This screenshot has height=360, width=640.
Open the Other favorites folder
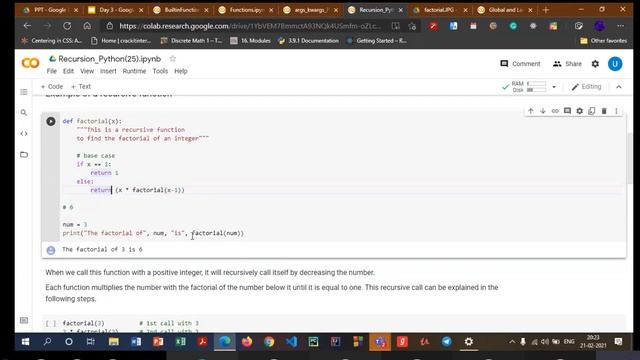click(x=603, y=40)
